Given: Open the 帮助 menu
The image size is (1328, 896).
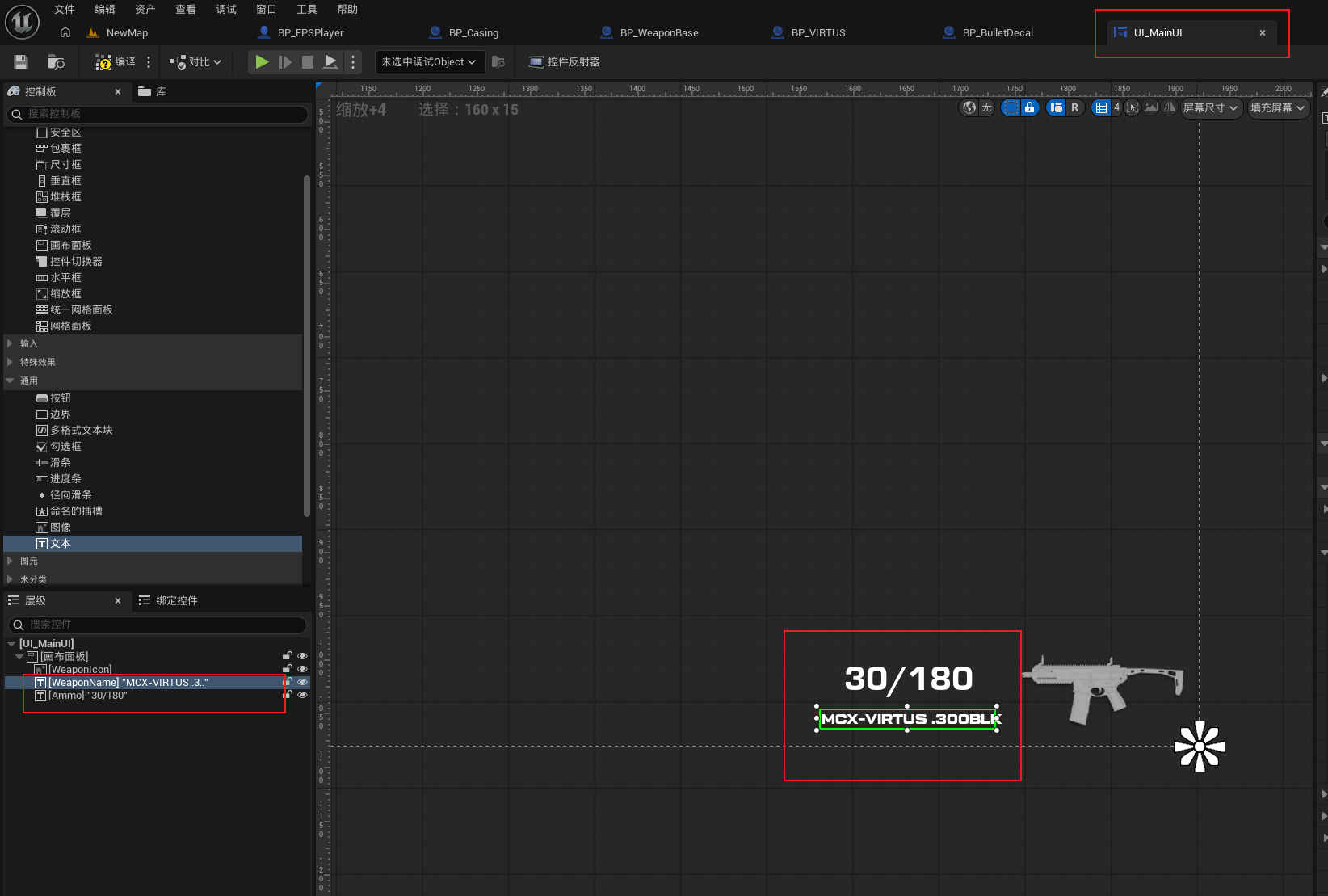Looking at the screenshot, I should pyautogui.click(x=347, y=10).
